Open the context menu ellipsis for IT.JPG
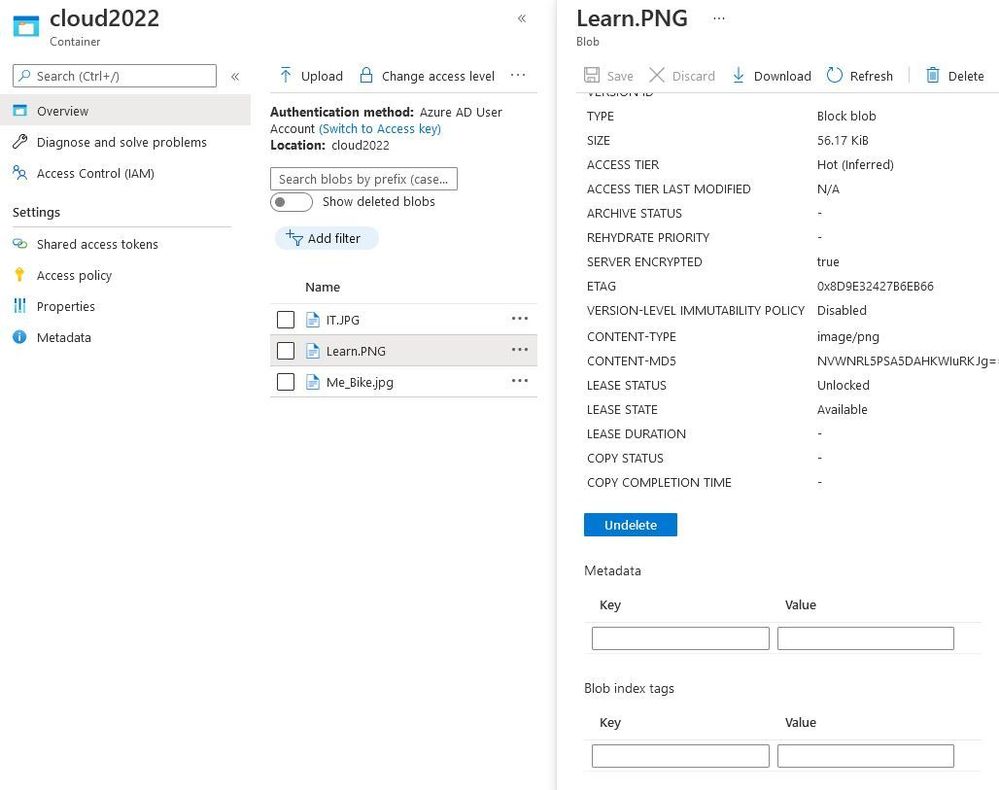This screenshot has height=790, width=999. [520, 318]
